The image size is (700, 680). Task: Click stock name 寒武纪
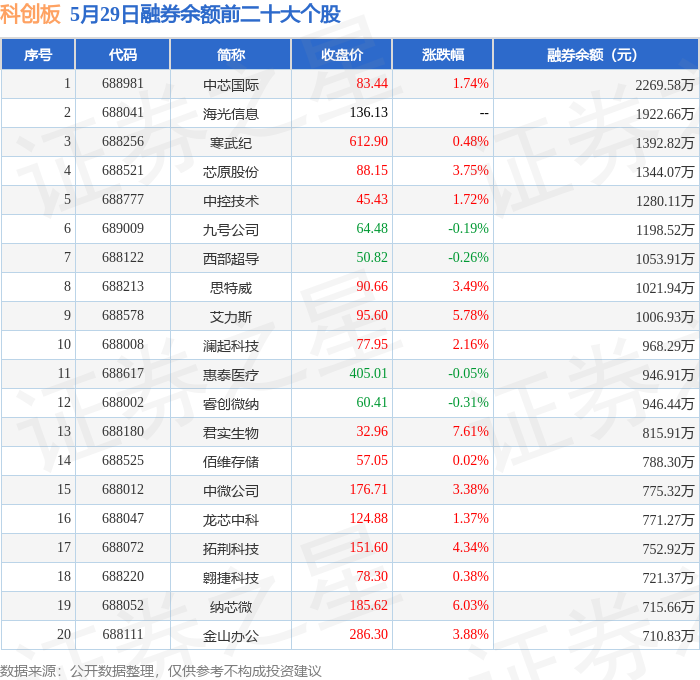coord(231,143)
